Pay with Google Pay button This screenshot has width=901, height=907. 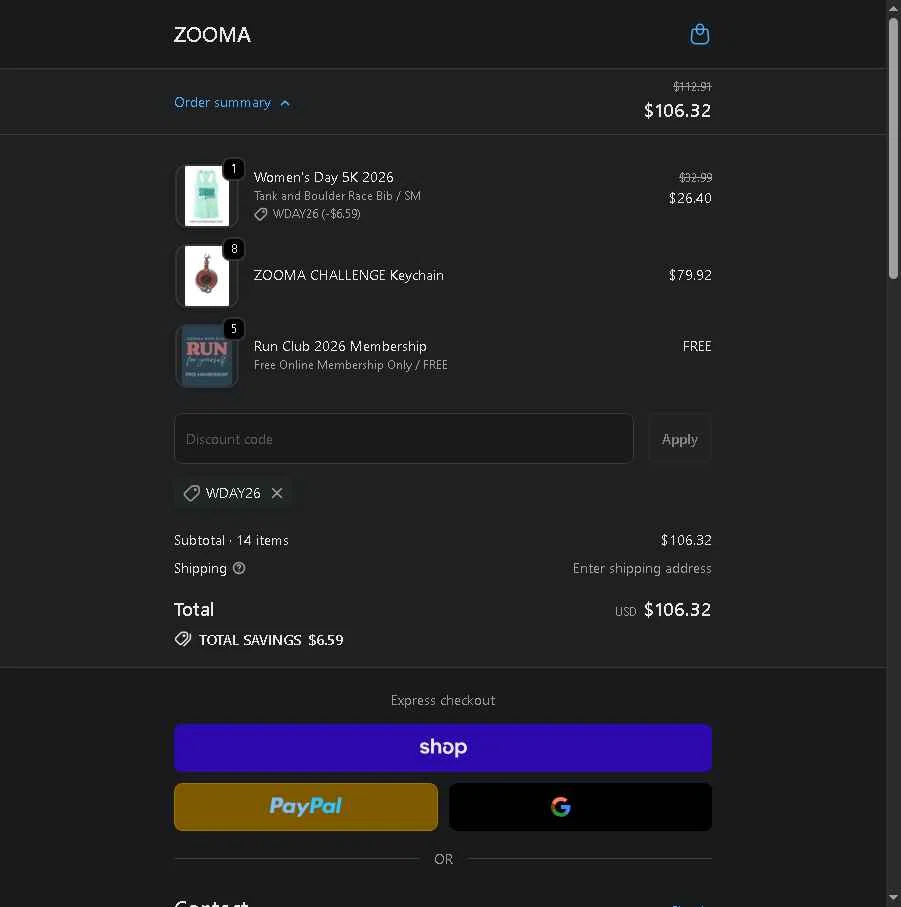[x=580, y=806]
